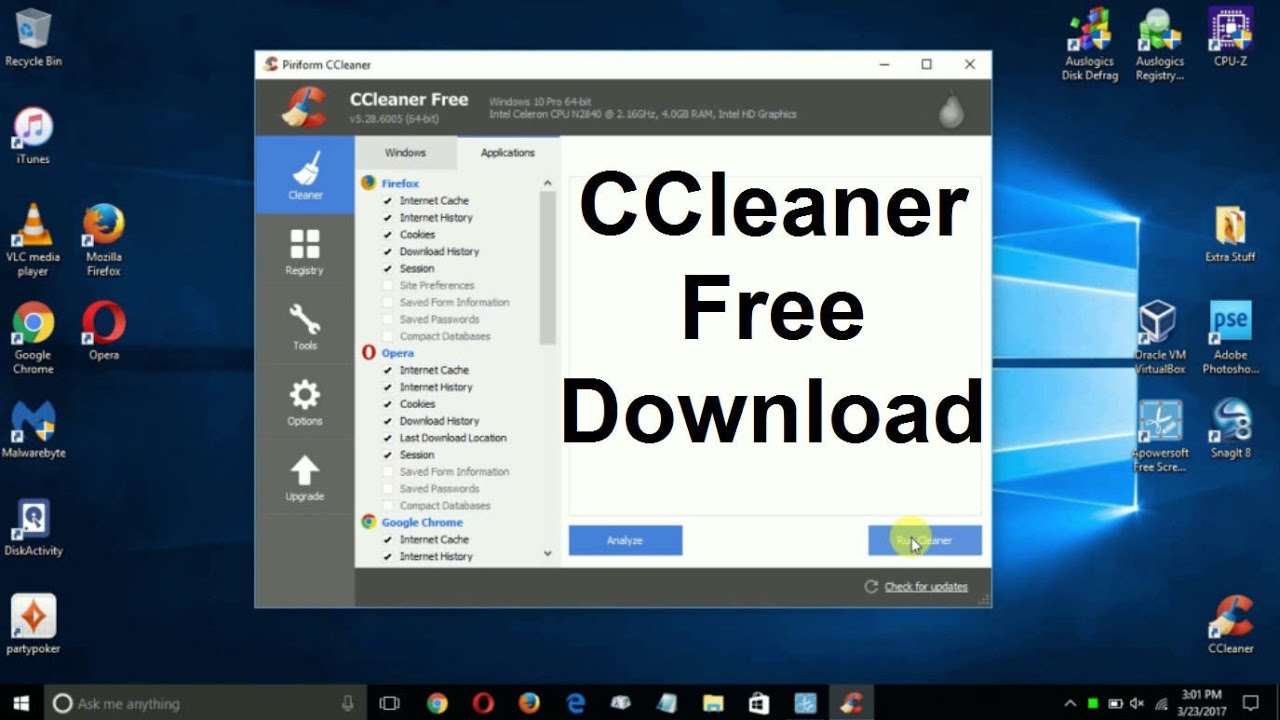Select the Recycle Bin desktop icon

pyautogui.click(x=33, y=37)
